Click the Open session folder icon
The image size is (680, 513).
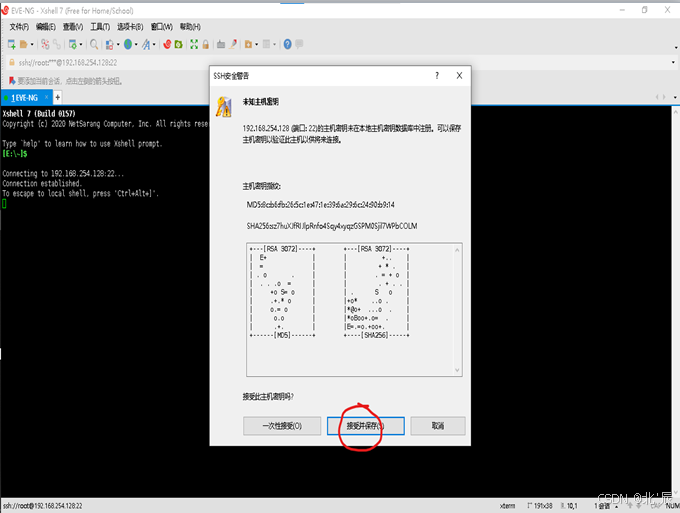click(24, 44)
